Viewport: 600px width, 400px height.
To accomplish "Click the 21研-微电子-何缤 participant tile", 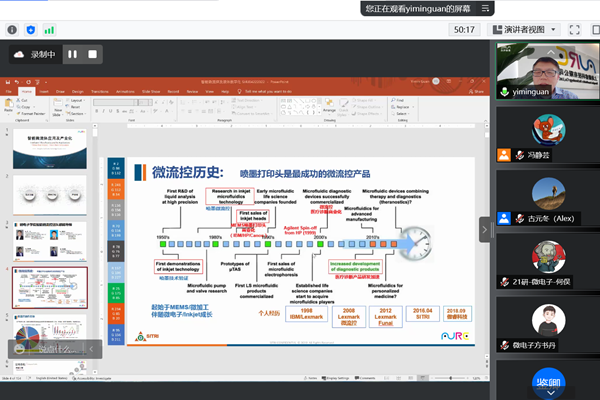I will pos(546,258).
